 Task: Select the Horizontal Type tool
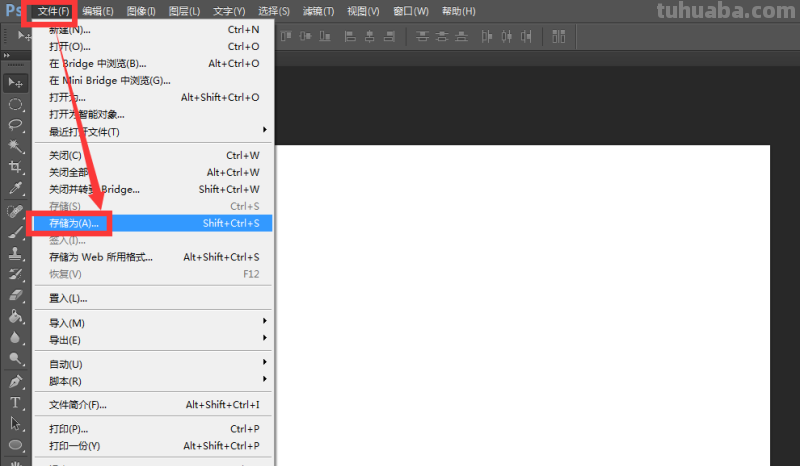16,402
